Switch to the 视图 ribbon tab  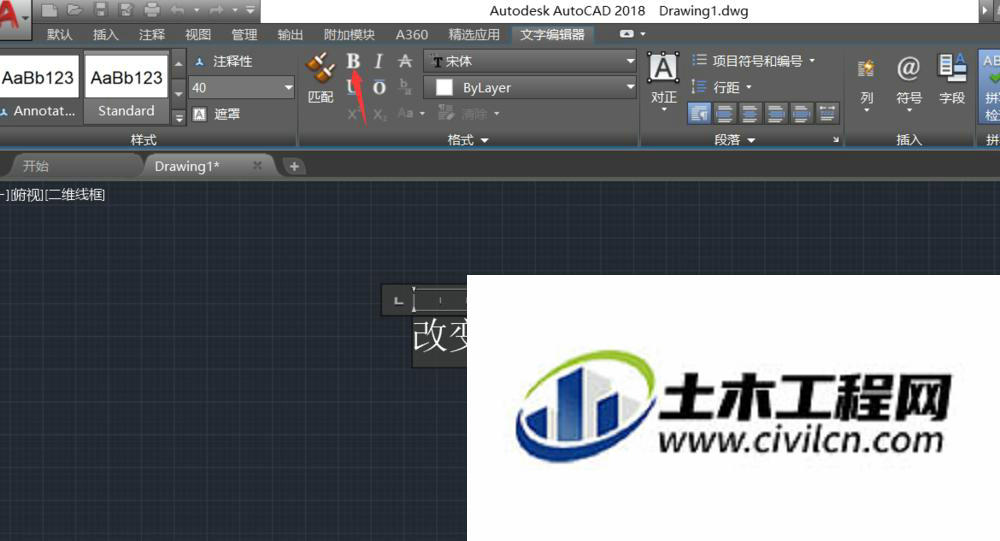click(x=198, y=34)
